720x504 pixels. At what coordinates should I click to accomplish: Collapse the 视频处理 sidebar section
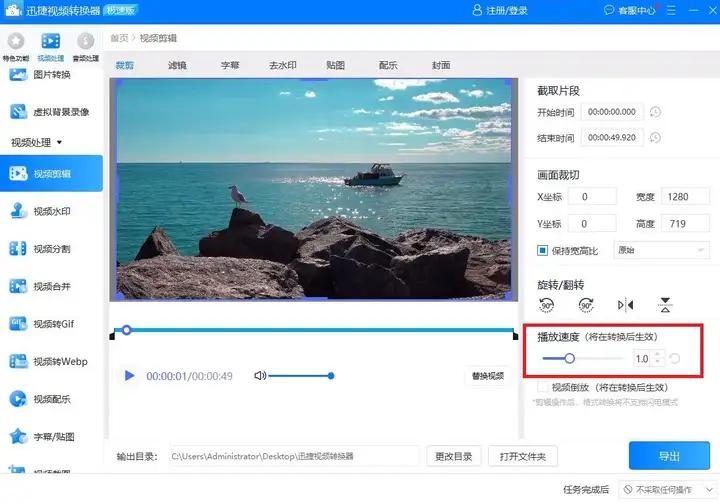[59, 142]
